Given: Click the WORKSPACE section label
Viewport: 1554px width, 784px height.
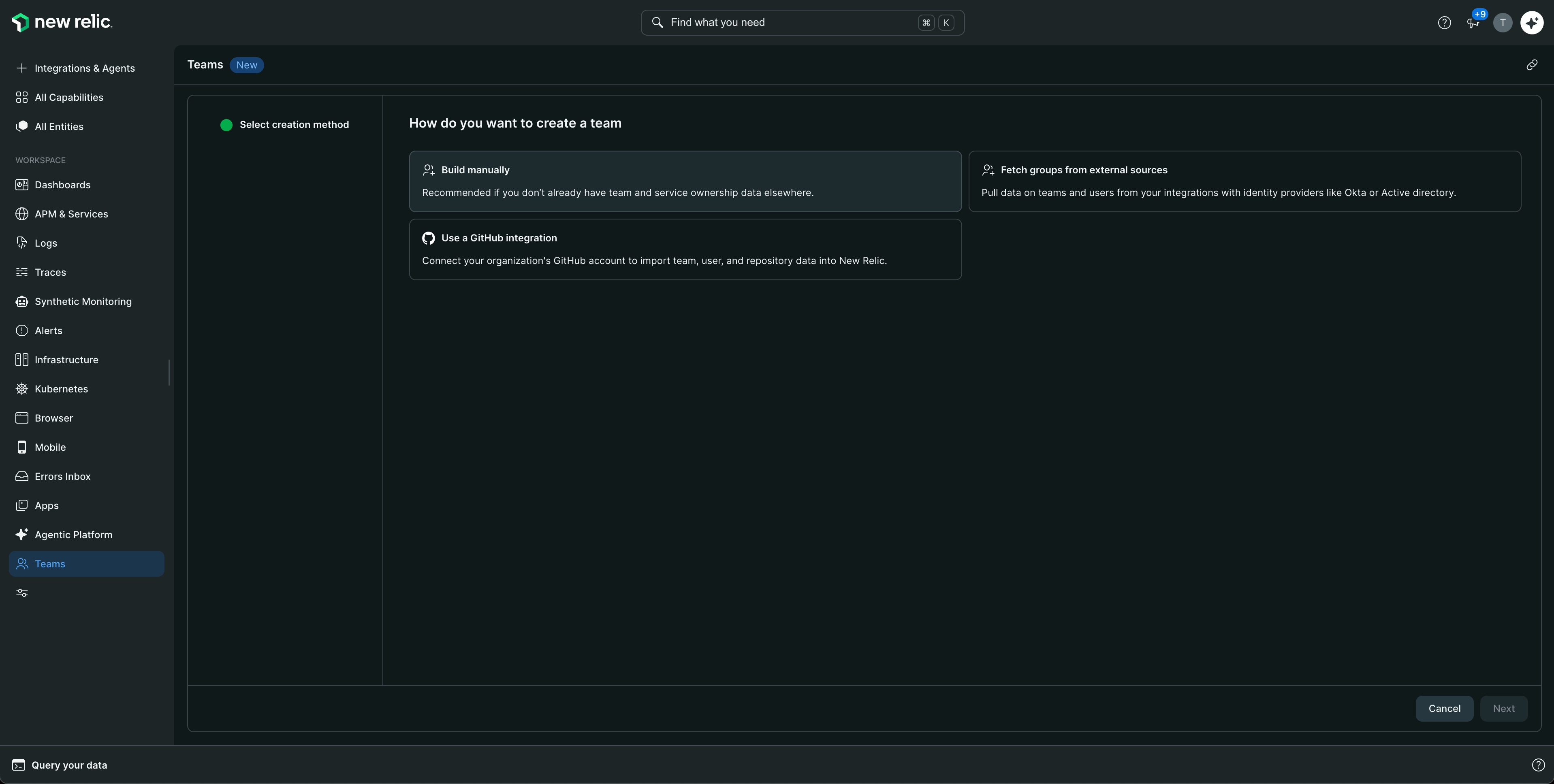Looking at the screenshot, I should pyautogui.click(x=41, y=160).
